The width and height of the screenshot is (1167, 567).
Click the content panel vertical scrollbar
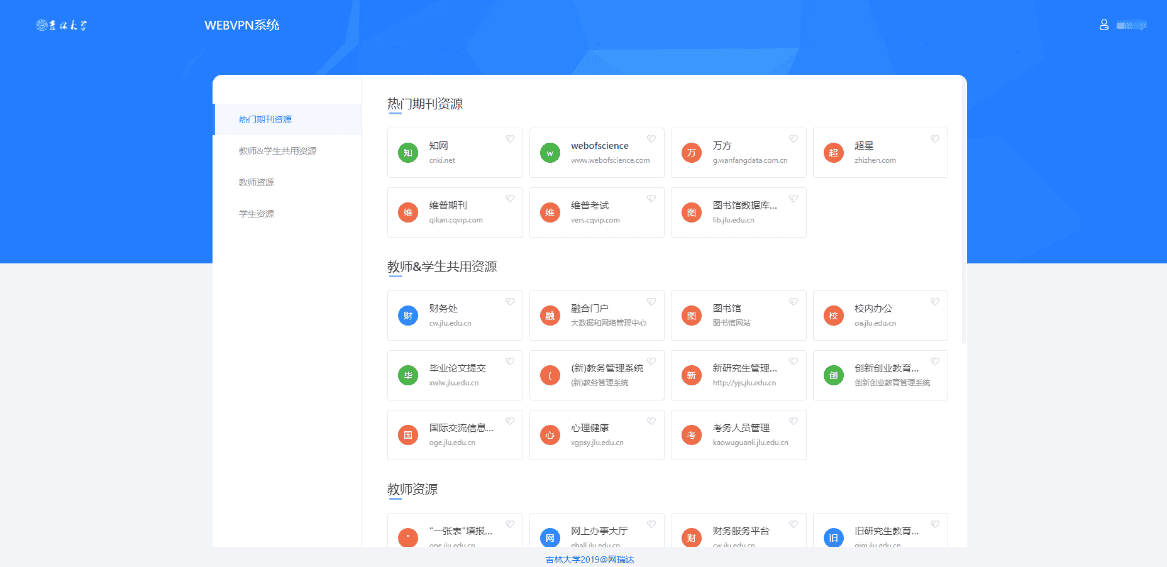965,212
